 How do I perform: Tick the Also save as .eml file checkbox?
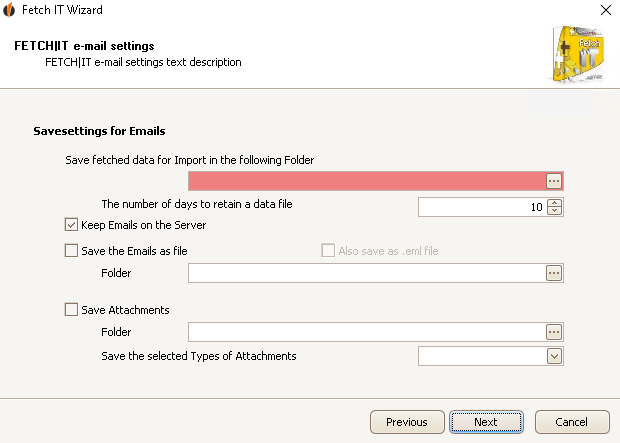[328, 250]
